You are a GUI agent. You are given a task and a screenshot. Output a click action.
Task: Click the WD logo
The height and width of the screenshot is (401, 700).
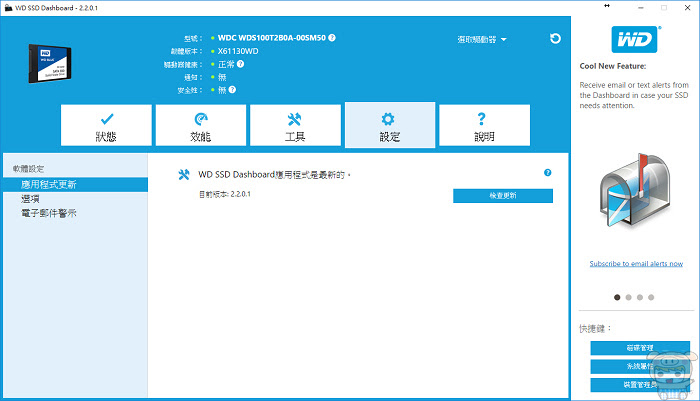pos(634,39)
